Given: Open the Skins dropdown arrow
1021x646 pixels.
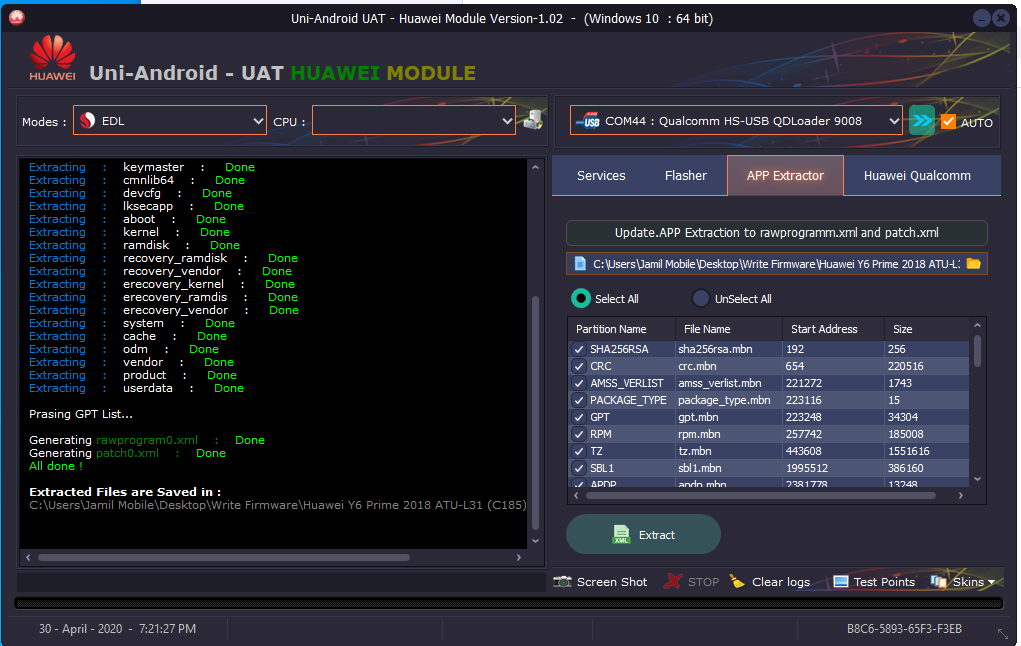Looking at the screenshot, I should point(991,582).
